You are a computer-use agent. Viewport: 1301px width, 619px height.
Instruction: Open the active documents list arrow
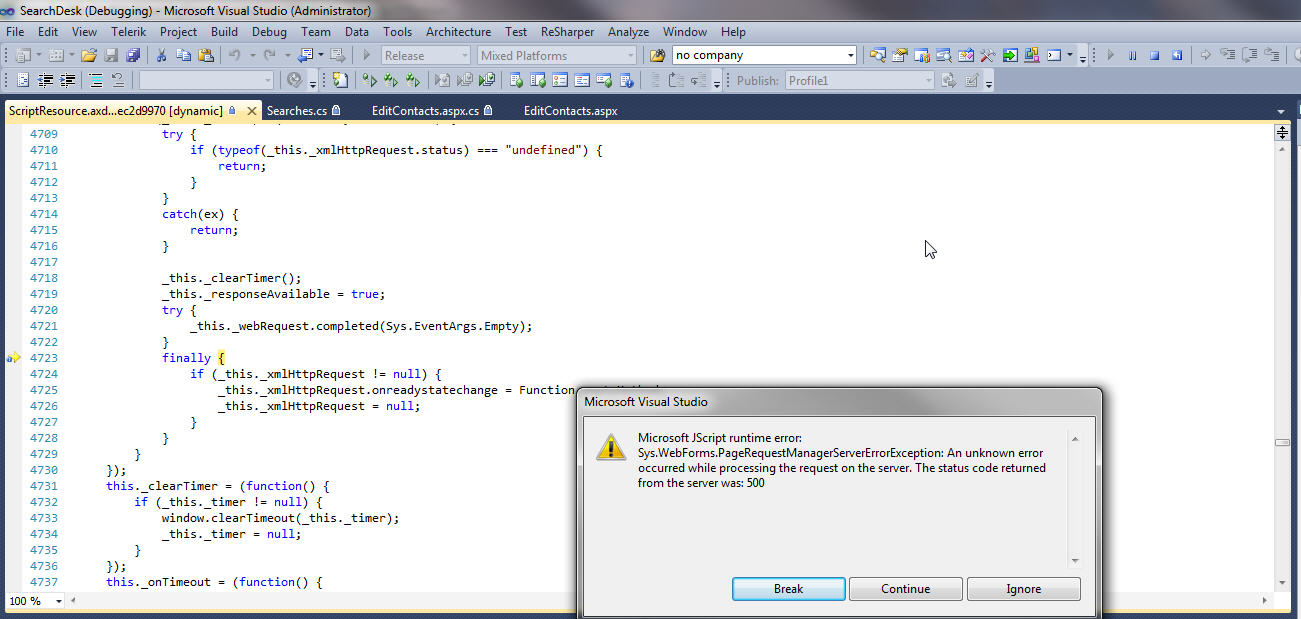coord(1281,111)
